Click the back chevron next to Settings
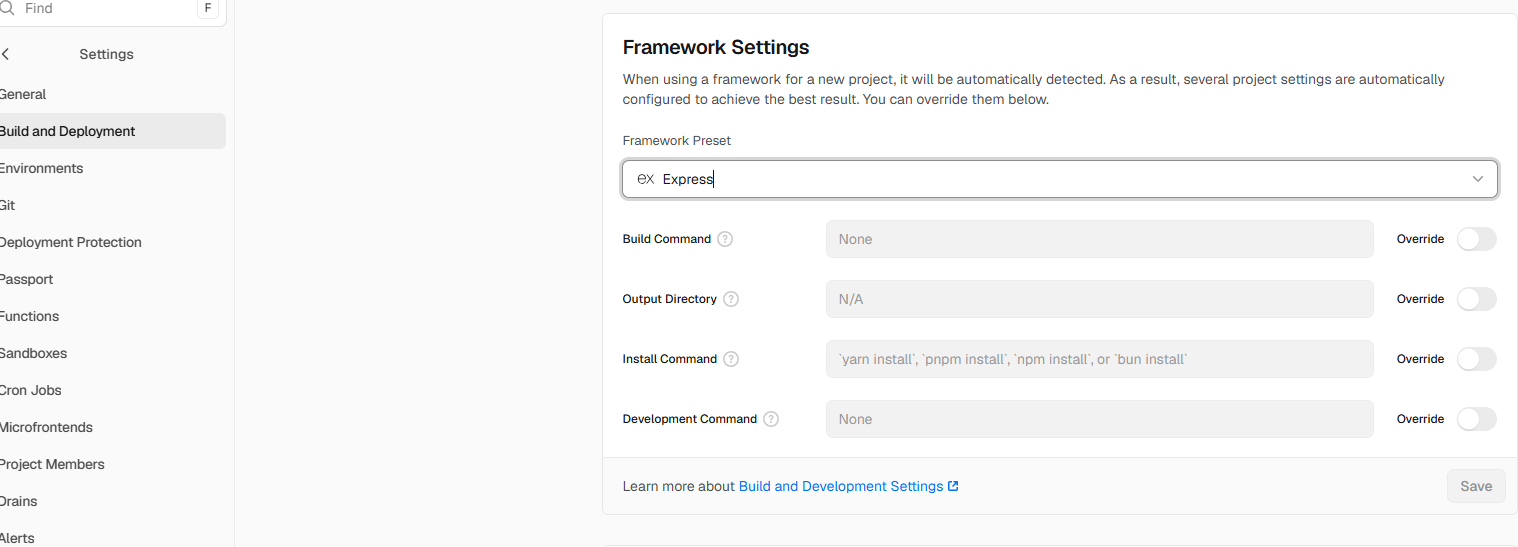 6,54
